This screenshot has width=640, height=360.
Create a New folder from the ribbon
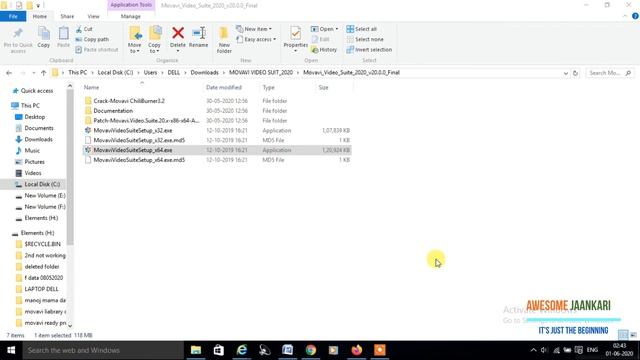coord(224,40)
